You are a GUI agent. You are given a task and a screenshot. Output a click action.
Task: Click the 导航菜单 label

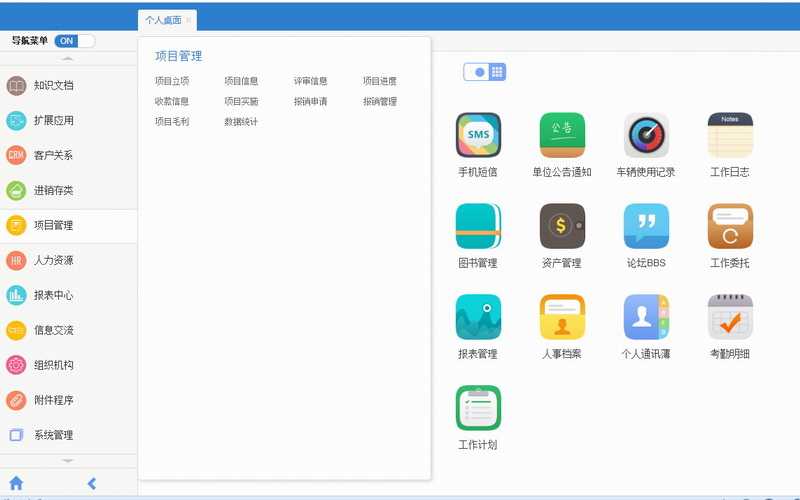pyautogui.click(x=30, y=41)
